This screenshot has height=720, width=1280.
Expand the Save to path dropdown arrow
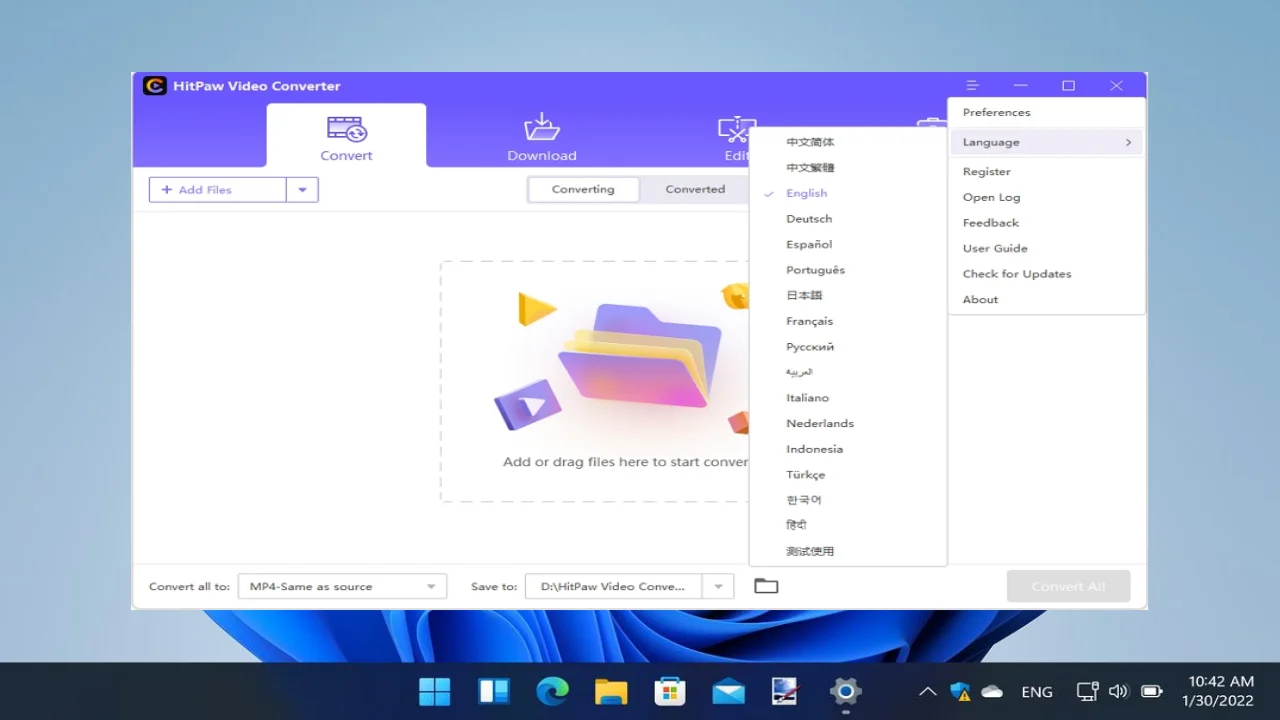point(718,587)
